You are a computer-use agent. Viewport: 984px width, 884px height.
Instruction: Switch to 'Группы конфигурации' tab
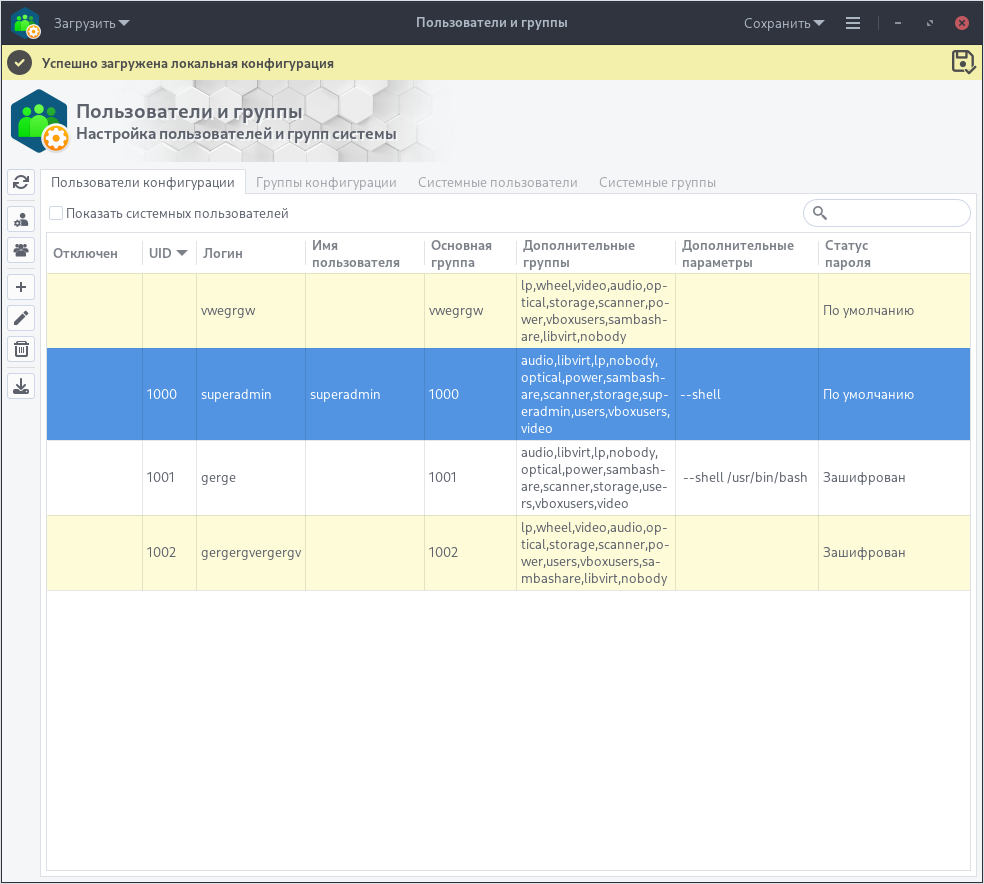[x=326, y=183]
